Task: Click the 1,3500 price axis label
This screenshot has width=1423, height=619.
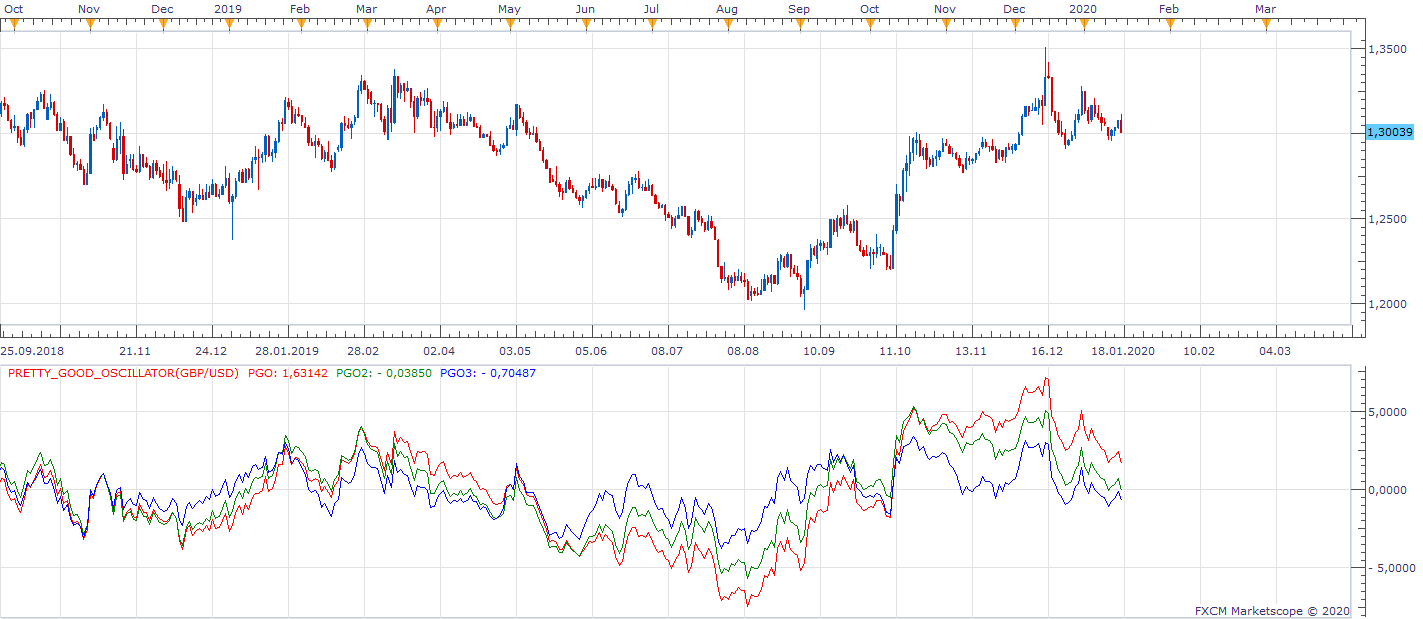Action: [x=1388, y=49]
